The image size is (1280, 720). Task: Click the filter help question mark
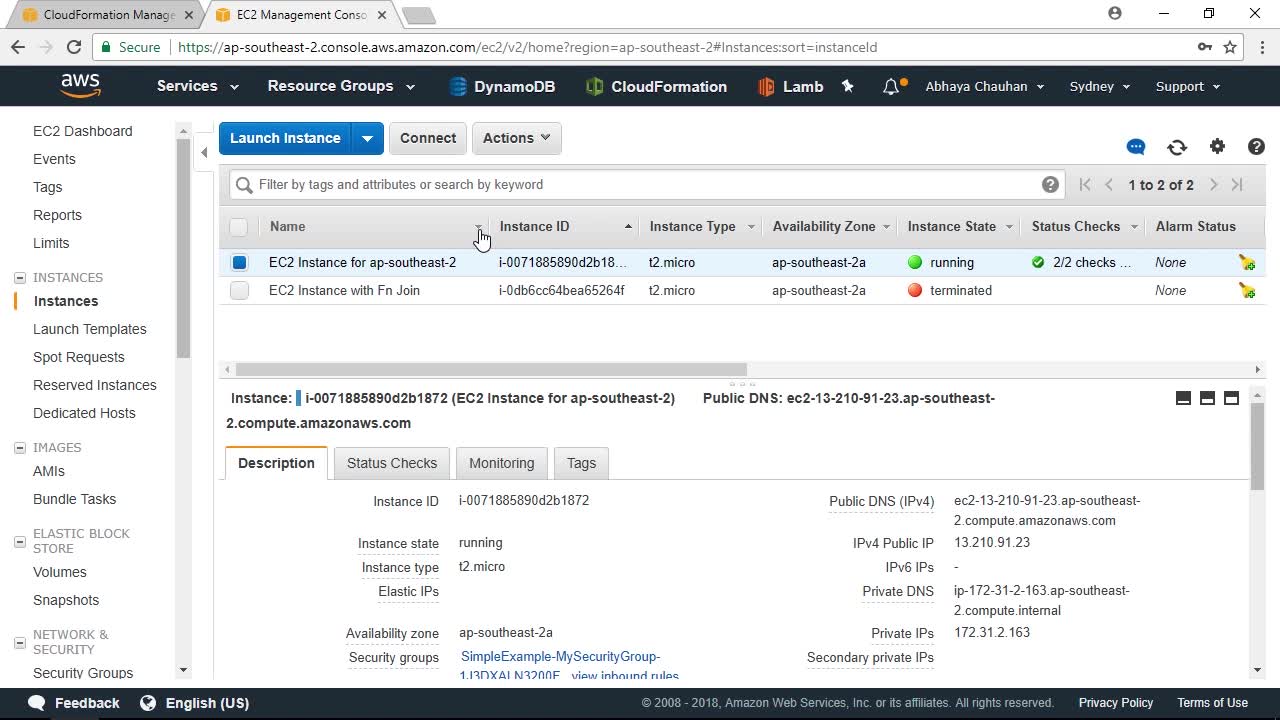[x=1050, y=184]
